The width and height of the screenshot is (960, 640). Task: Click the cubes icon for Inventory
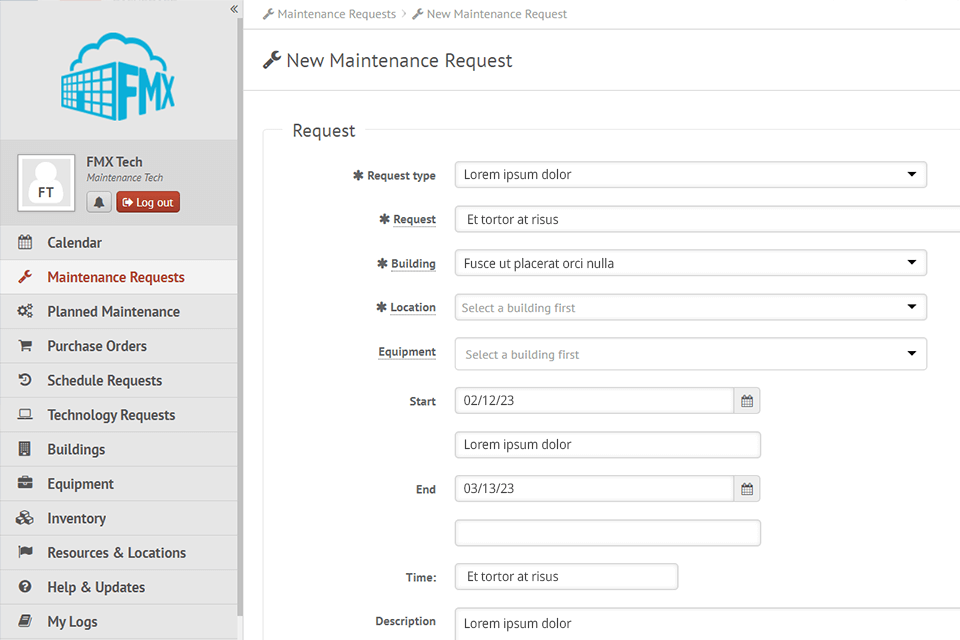[x=25, y=518]
